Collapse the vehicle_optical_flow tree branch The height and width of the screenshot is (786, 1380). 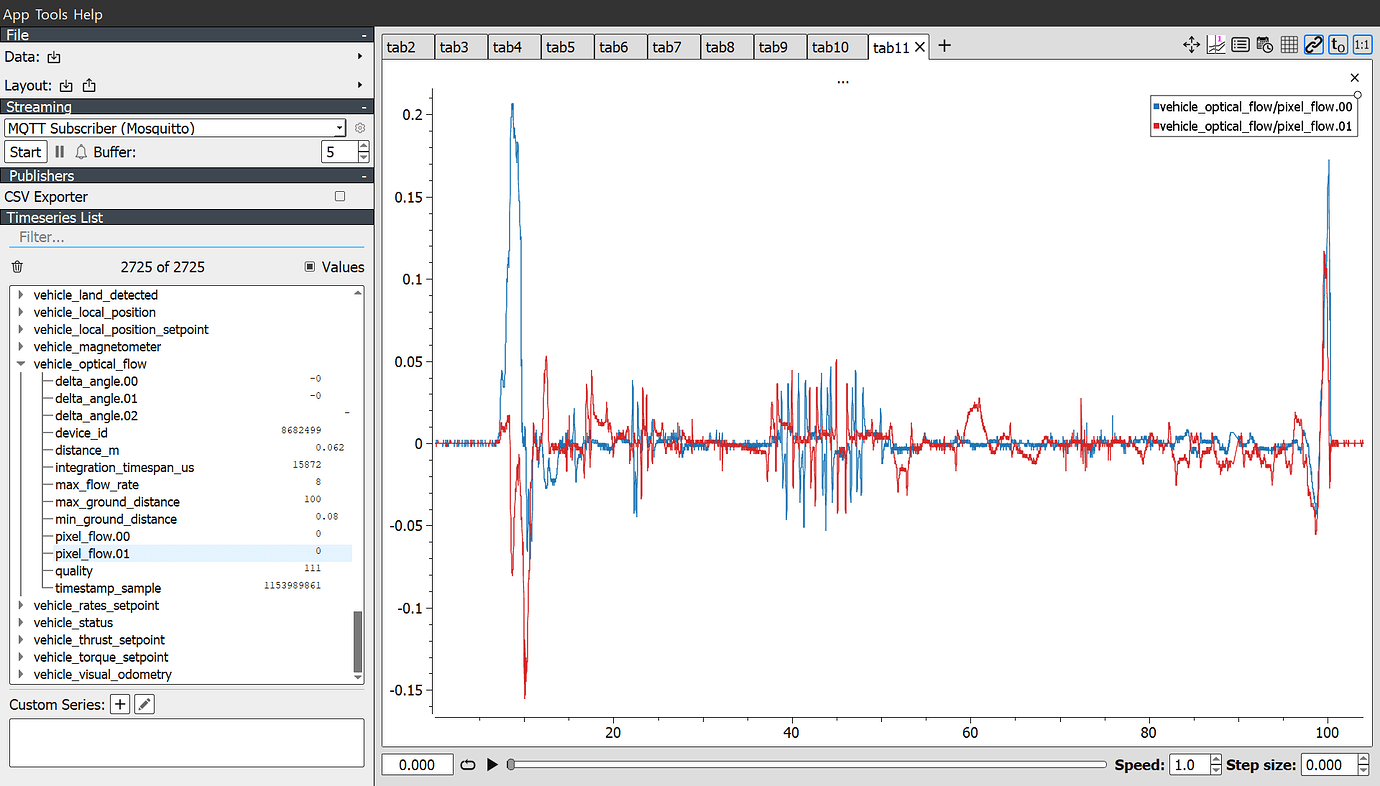point(21,364)
